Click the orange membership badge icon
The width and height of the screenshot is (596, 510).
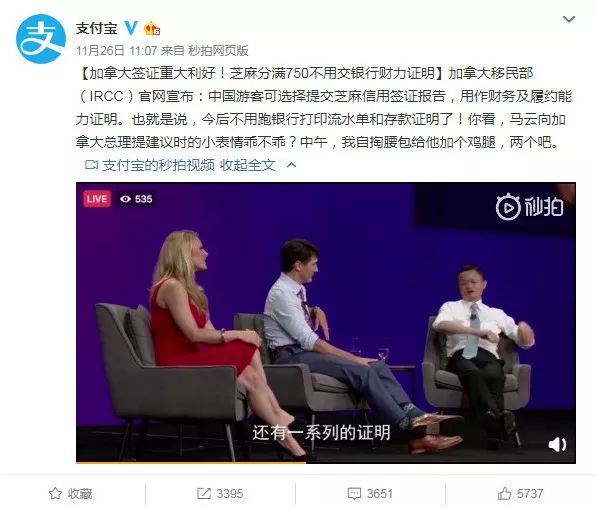point(152,29)
